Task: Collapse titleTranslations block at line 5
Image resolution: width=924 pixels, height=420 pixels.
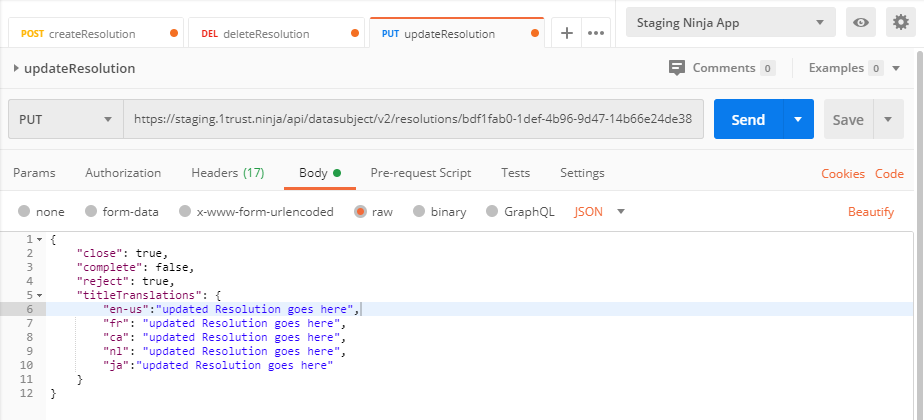Action: (39, 295)
